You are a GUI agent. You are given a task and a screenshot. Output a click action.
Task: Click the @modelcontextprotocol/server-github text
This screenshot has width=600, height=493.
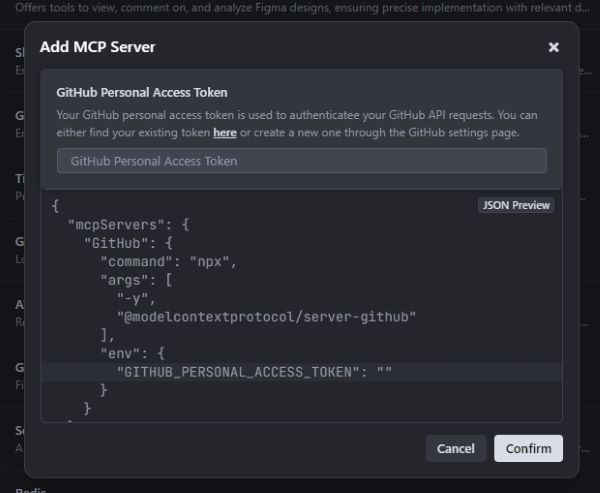[266, 317]
